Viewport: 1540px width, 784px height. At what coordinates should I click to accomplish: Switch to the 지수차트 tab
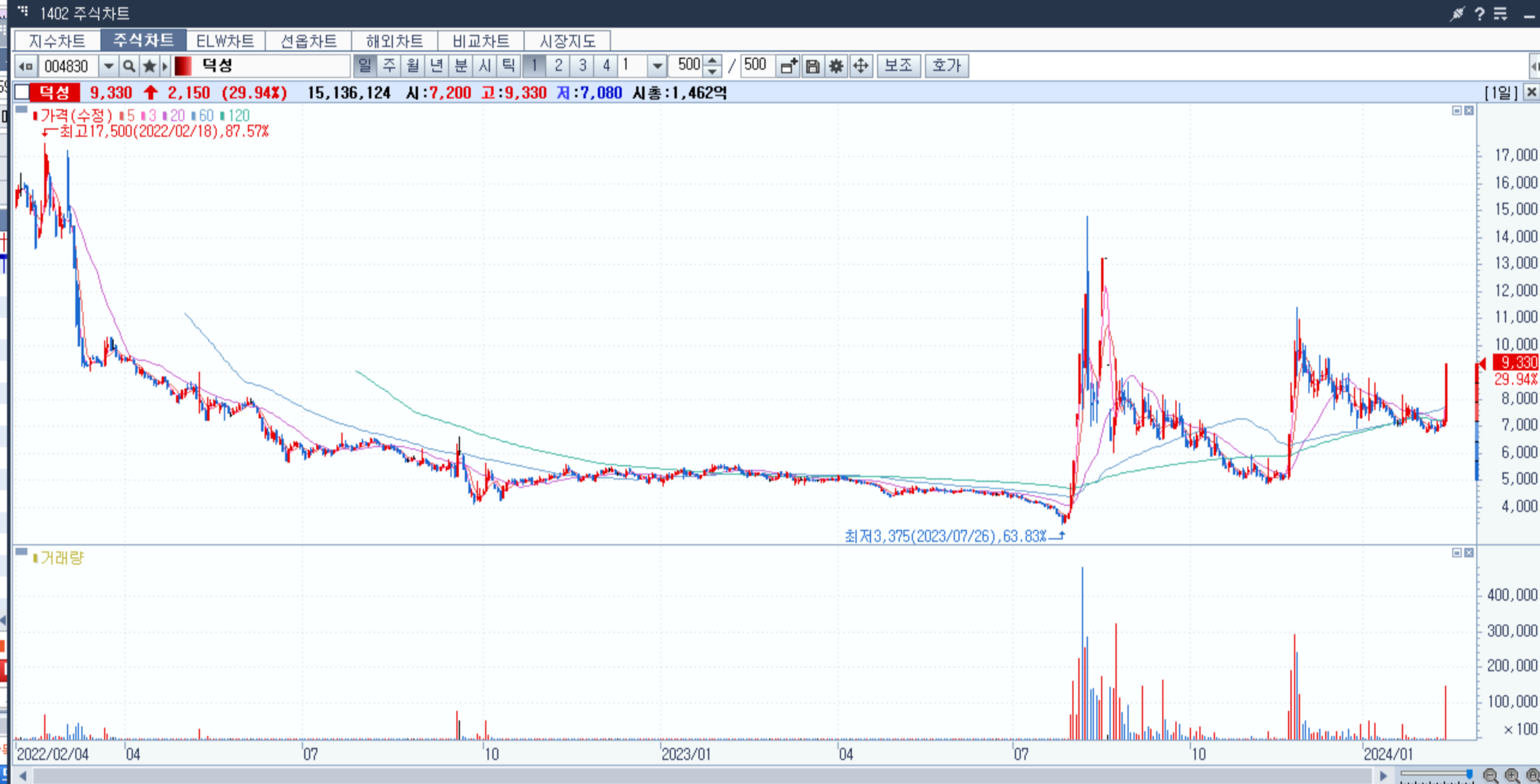click(57, 41)
